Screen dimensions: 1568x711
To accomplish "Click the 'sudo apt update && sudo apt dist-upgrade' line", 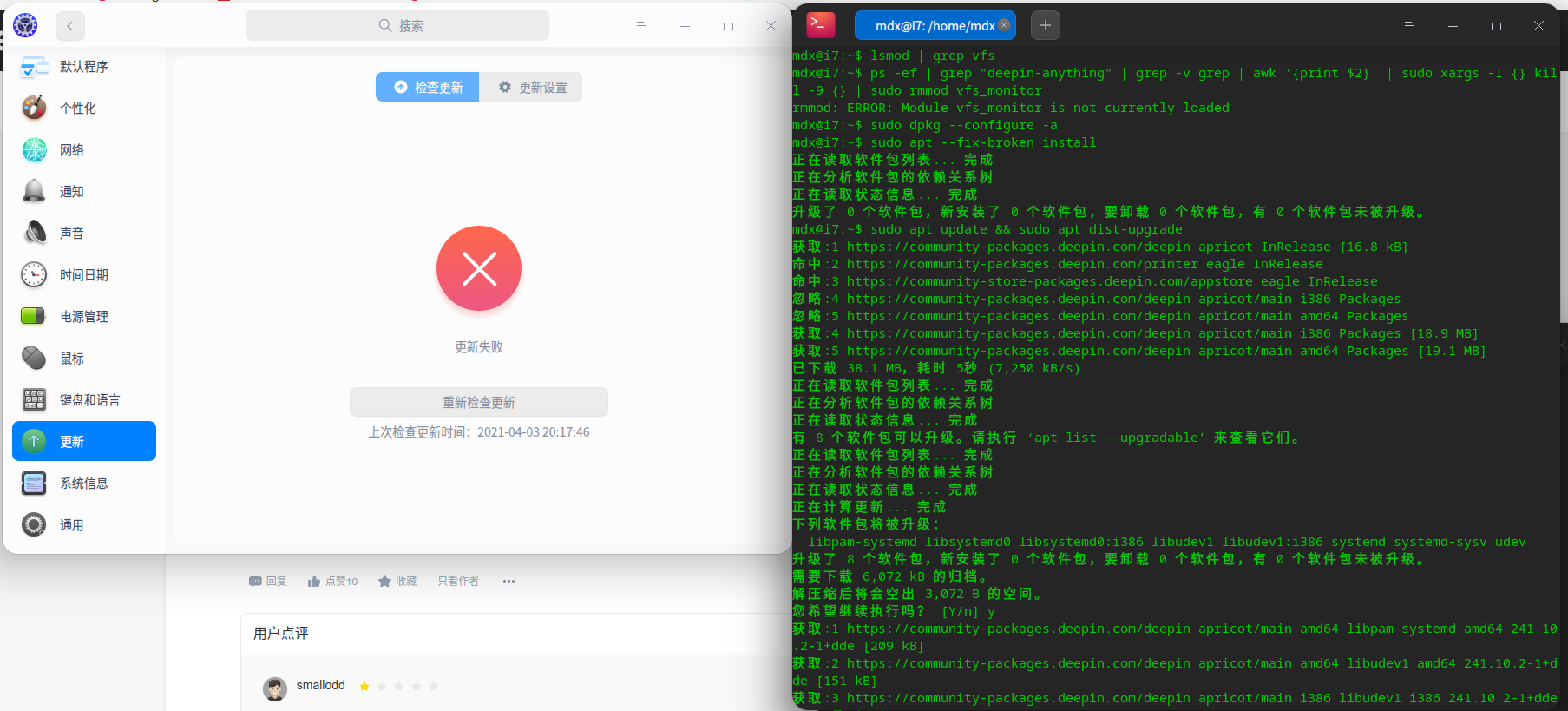I will (987, 229).
